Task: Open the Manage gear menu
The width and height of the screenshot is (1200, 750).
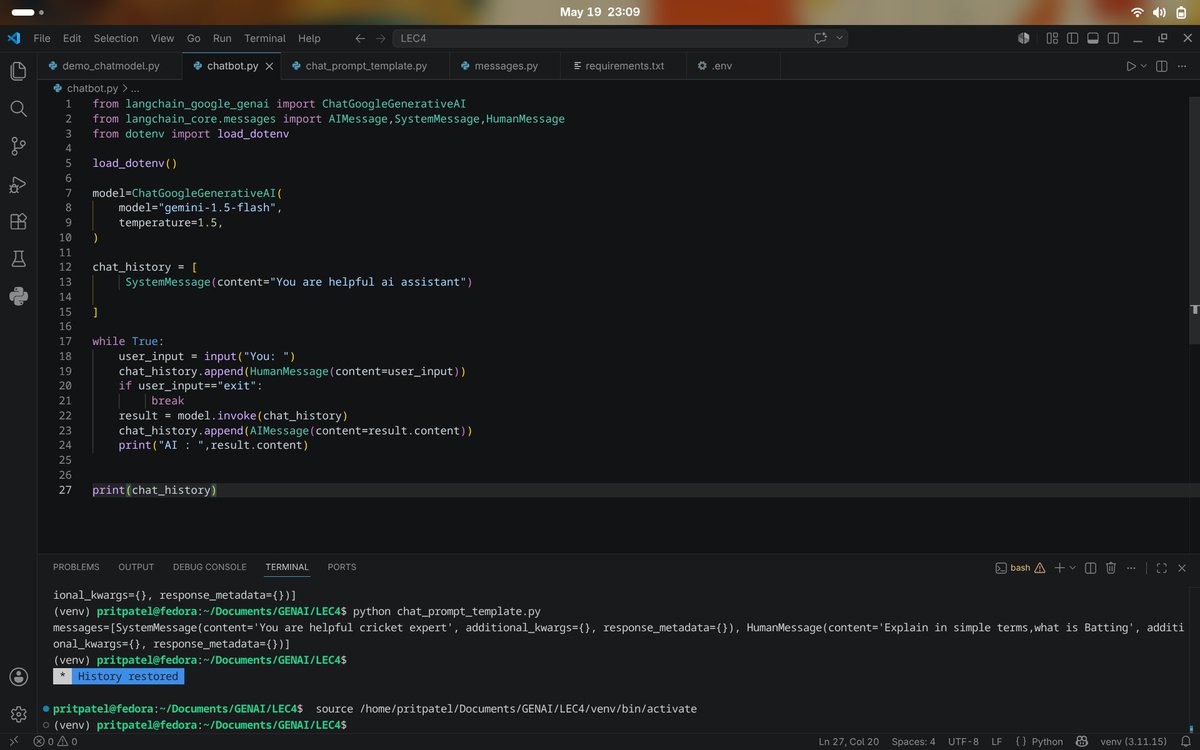Action: tap(18, 714)
